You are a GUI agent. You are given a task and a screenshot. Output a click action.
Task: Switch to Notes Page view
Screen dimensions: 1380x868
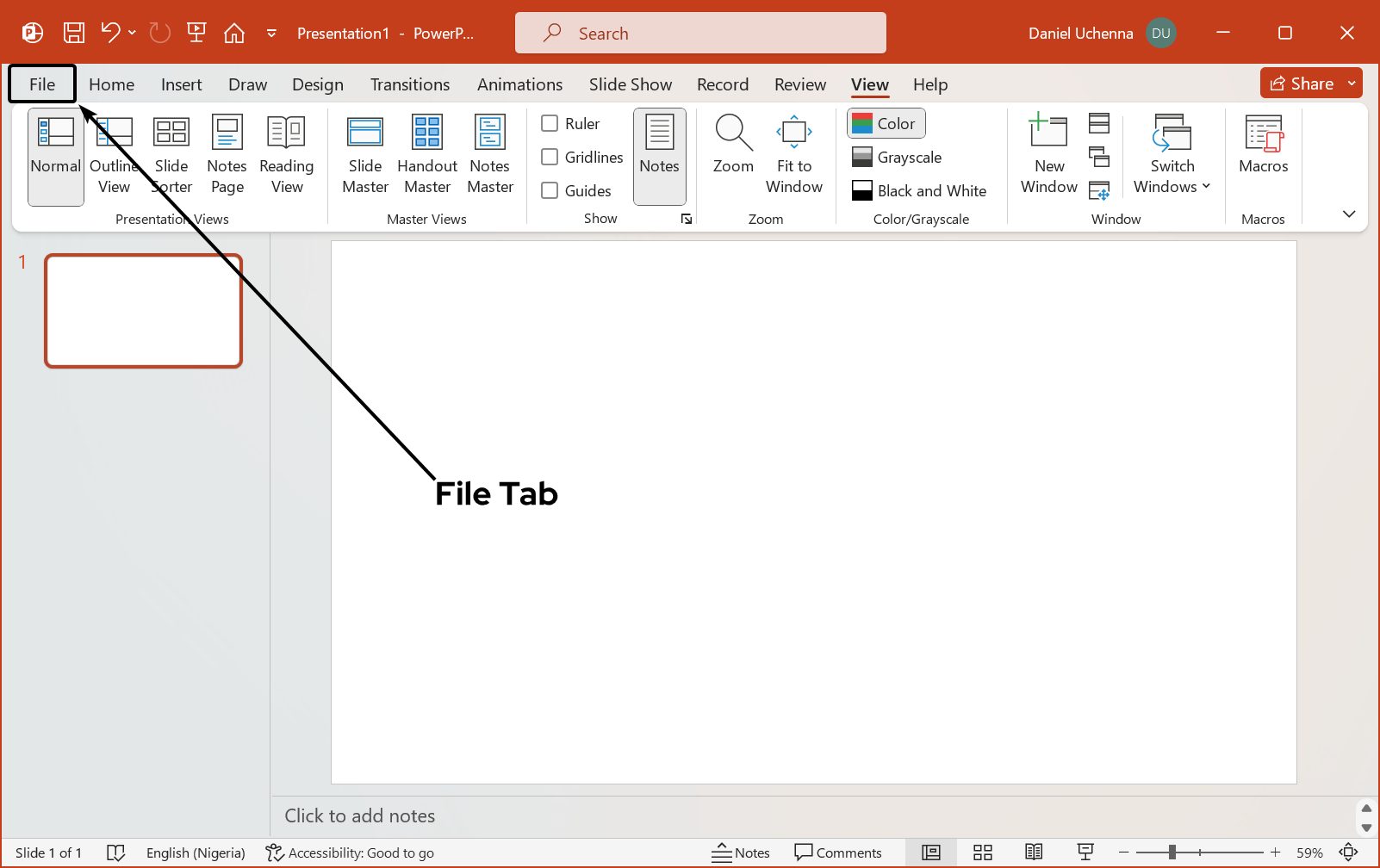(x=227, y=155)
